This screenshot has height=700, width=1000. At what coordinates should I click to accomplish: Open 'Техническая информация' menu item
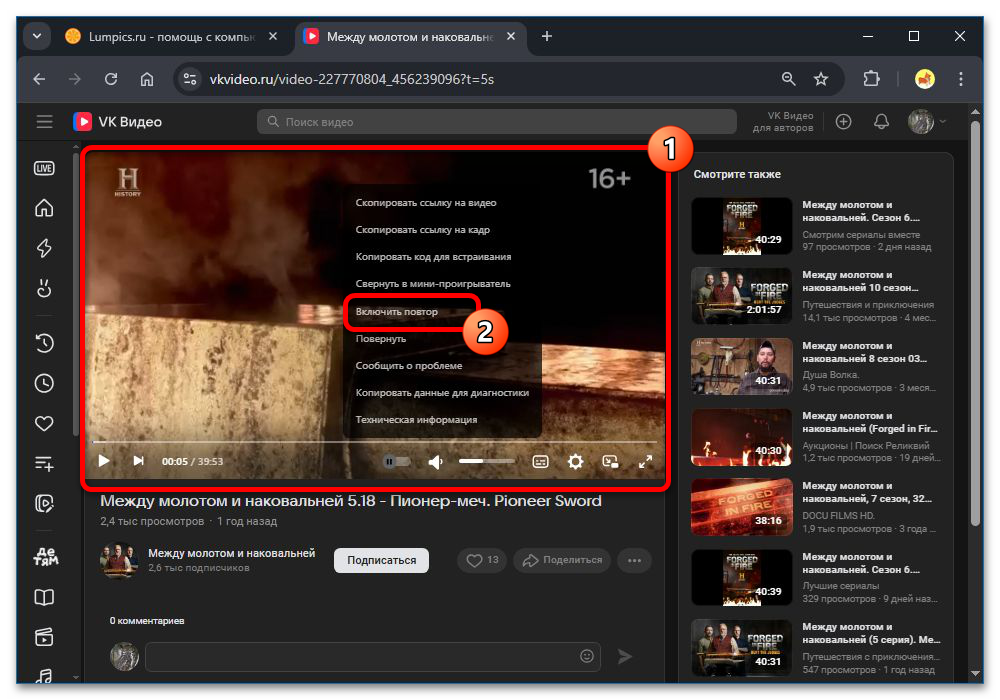tap(416, 419)
